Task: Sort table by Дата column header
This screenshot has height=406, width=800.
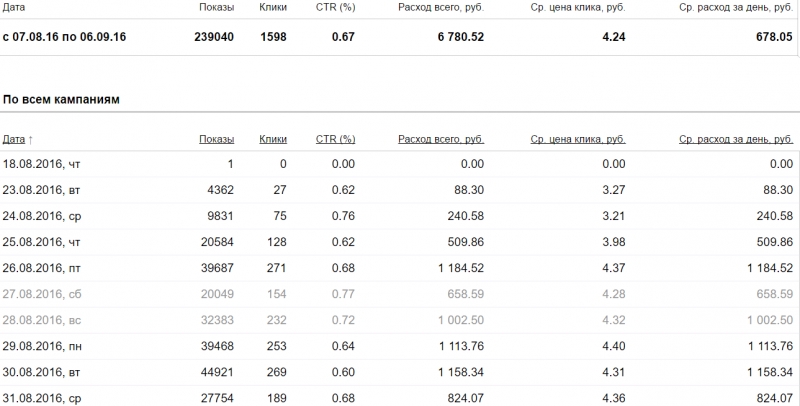Action: click(14, 139)
